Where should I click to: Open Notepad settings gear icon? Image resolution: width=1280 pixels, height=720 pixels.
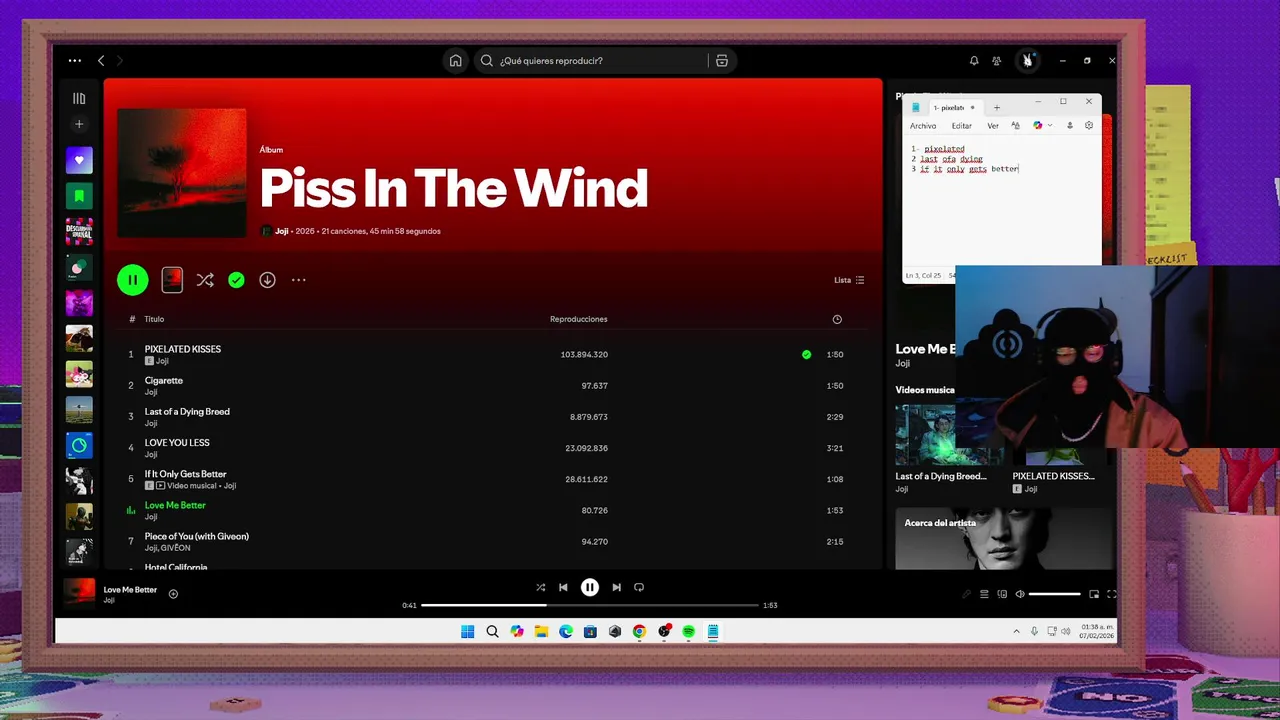(x=1089, y=126)
